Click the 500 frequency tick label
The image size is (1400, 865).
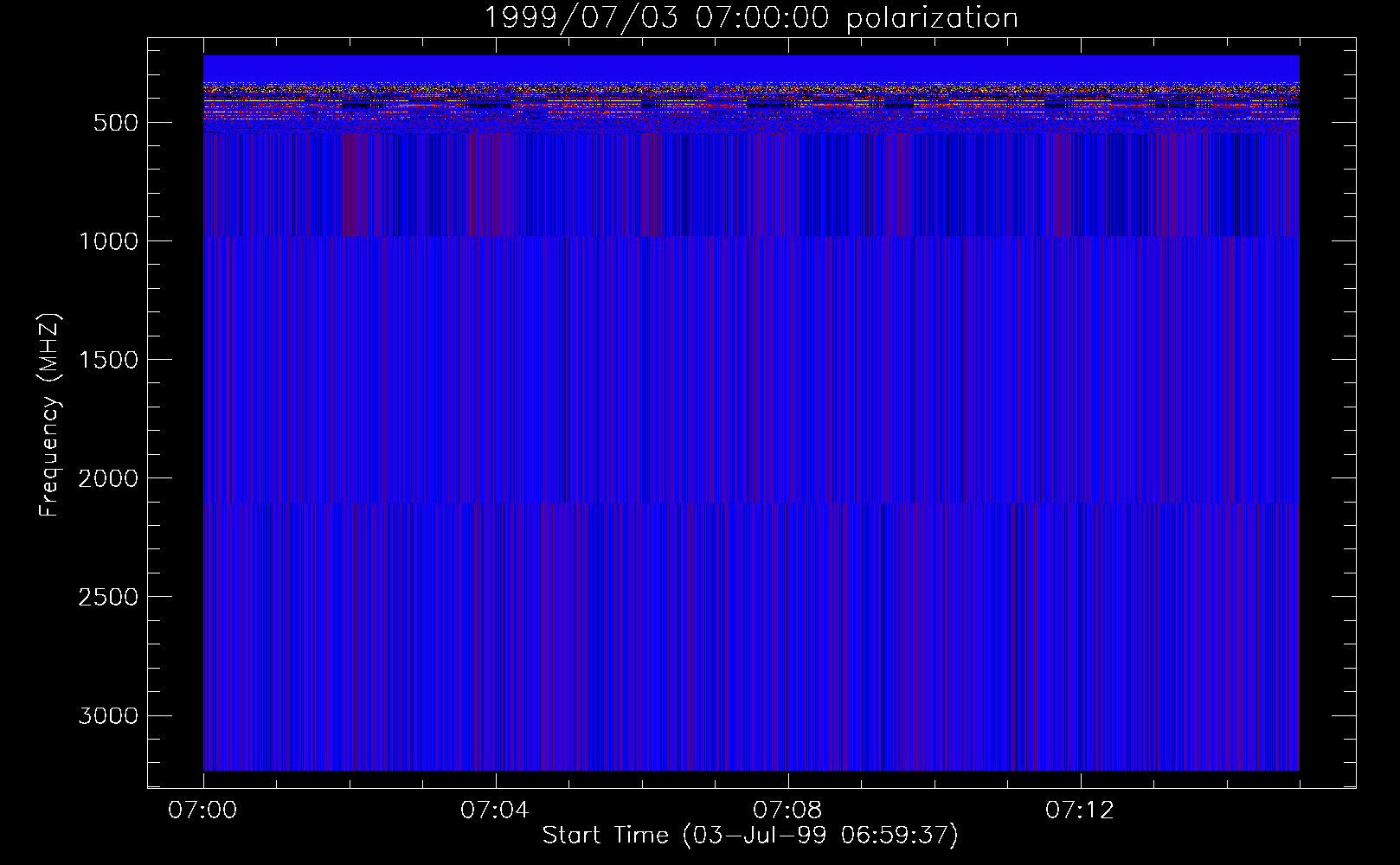click(x=115, y=123)
